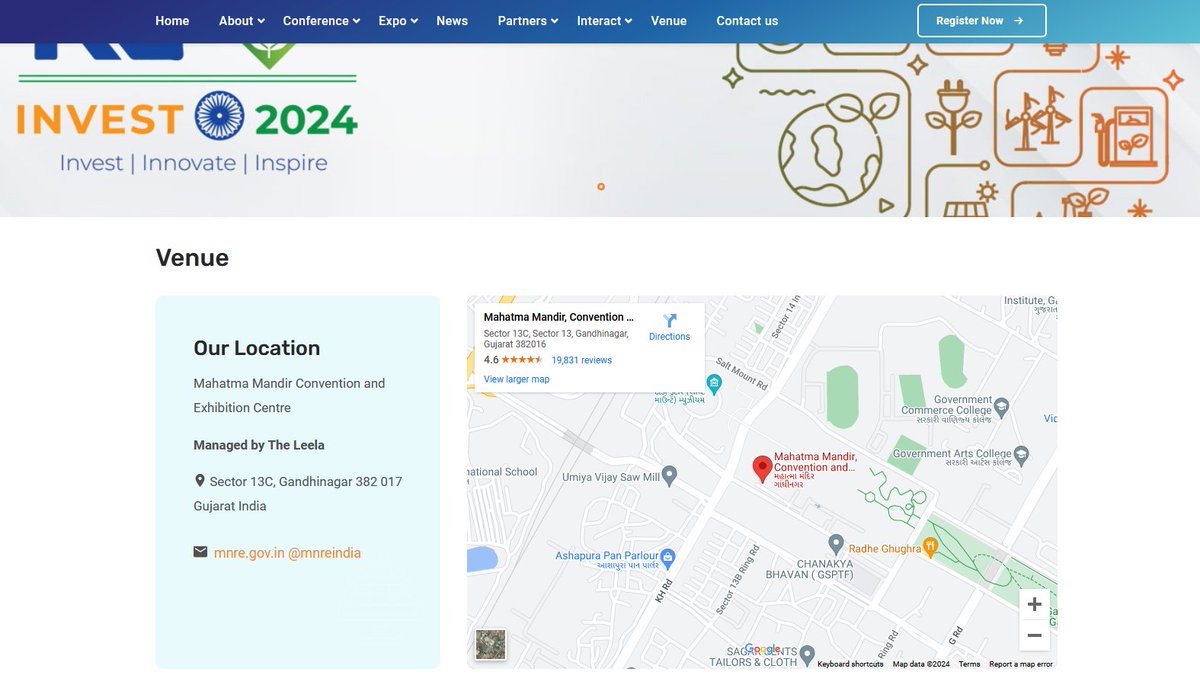The width and height of the screenshot is (1200, 675).
Task: Open the mnre.gov.in link
Action: point(249,553)
